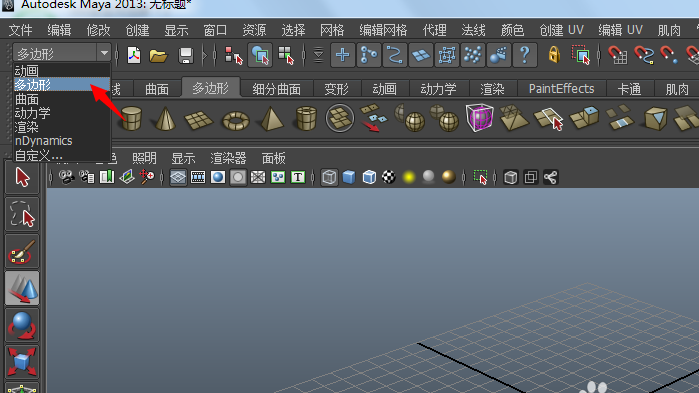Enable wireframe cube display in viewport

pyautogui.click(x=329, y=177)
